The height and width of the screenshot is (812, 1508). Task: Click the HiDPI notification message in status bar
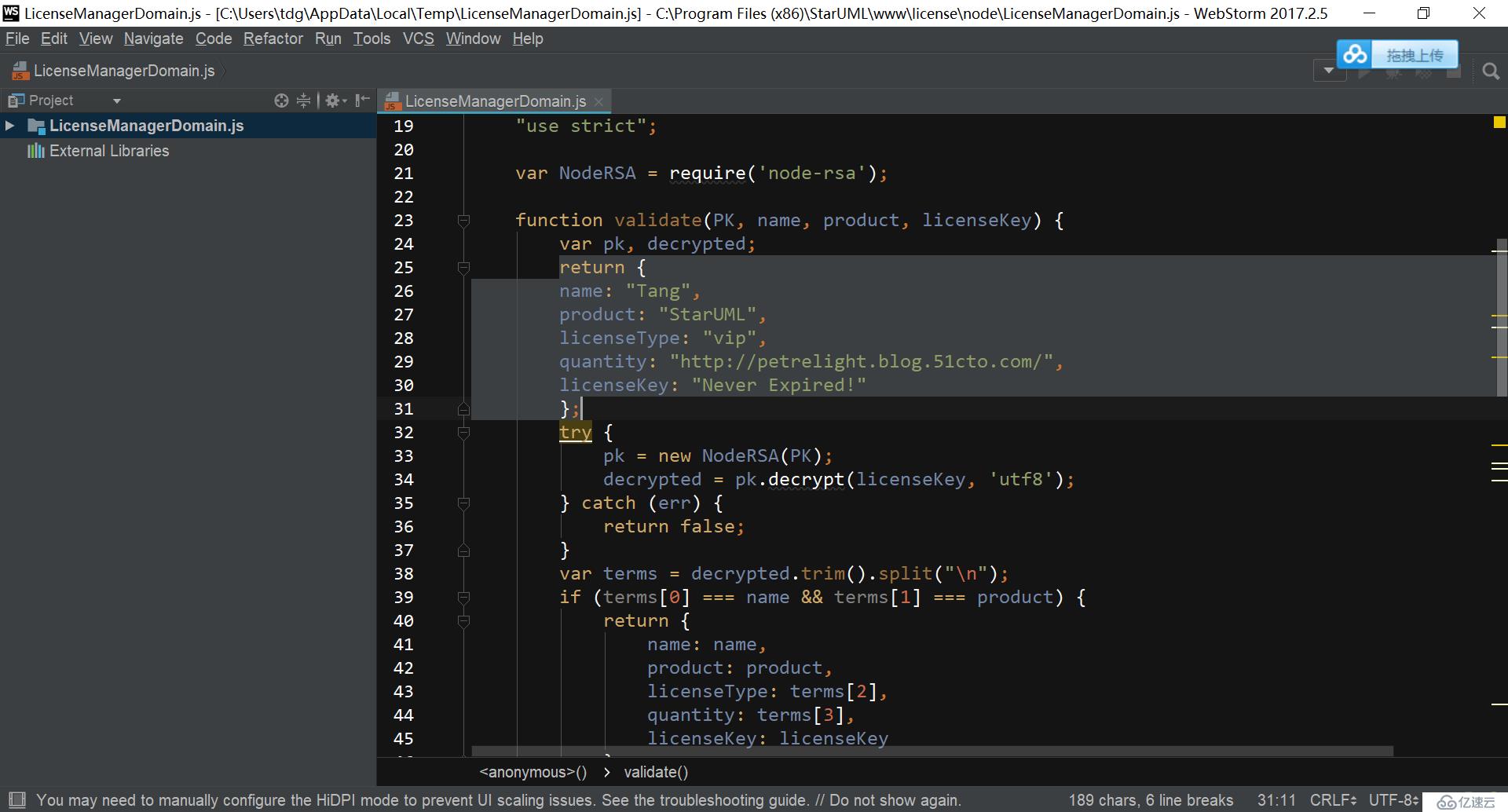pyautogui.click(x=499, y=800)
